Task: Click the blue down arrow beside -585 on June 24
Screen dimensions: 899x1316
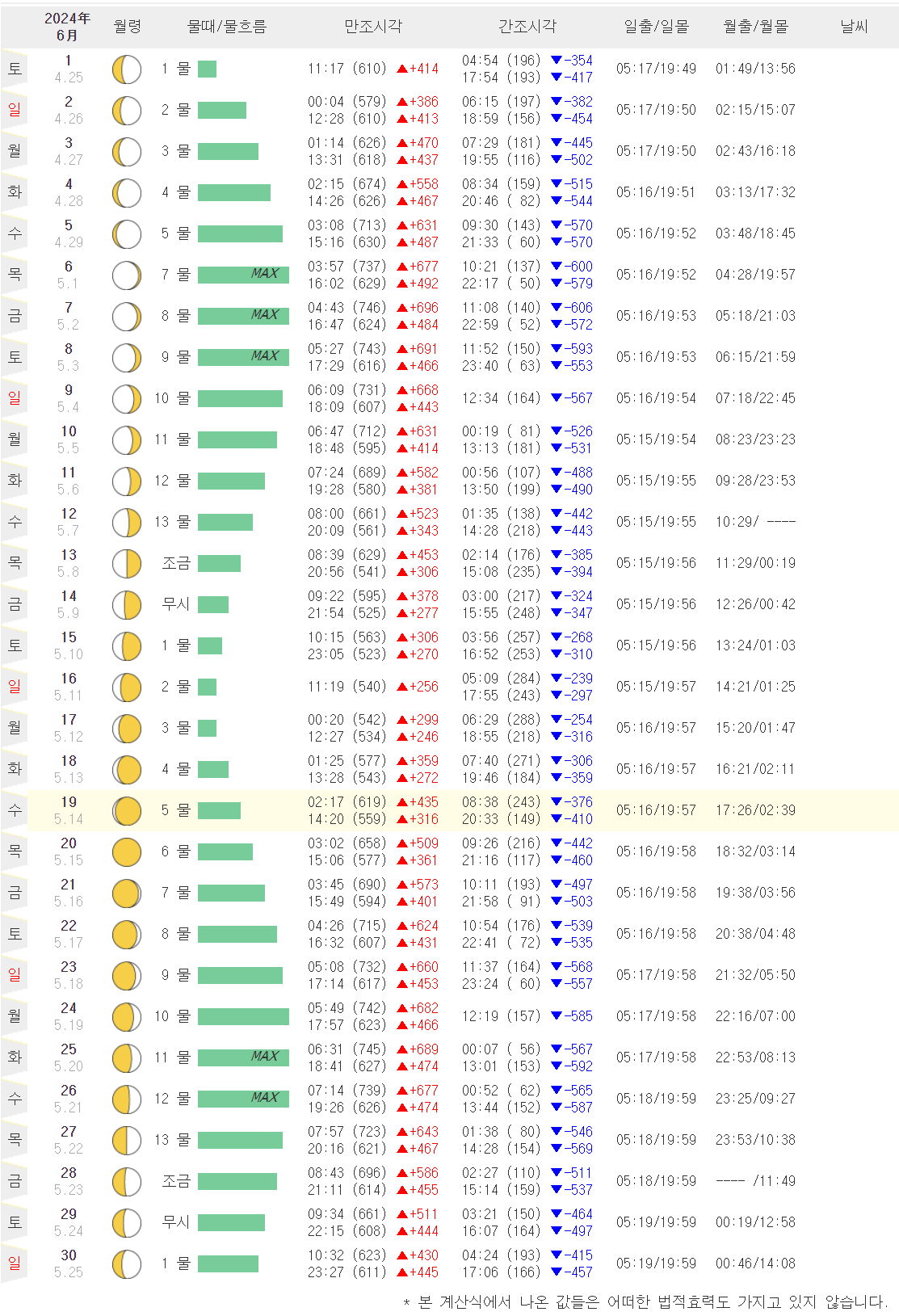Action: (557, 1016)
